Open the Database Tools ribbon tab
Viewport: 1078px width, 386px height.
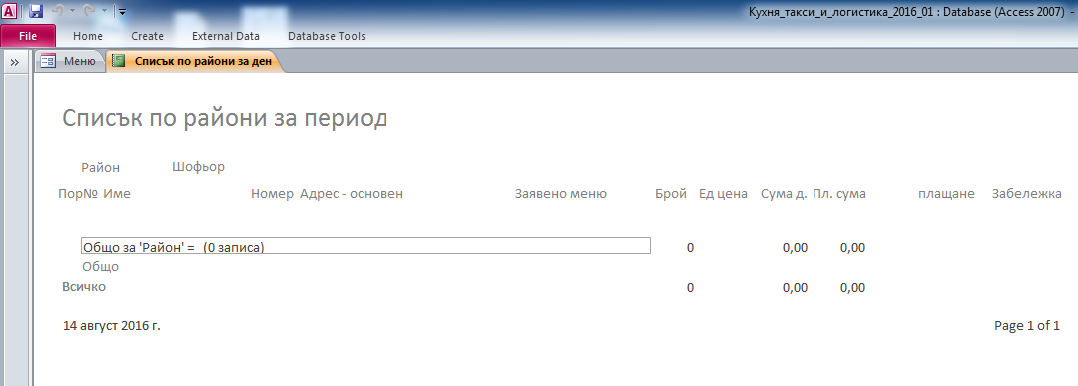[x=327, y=36]
